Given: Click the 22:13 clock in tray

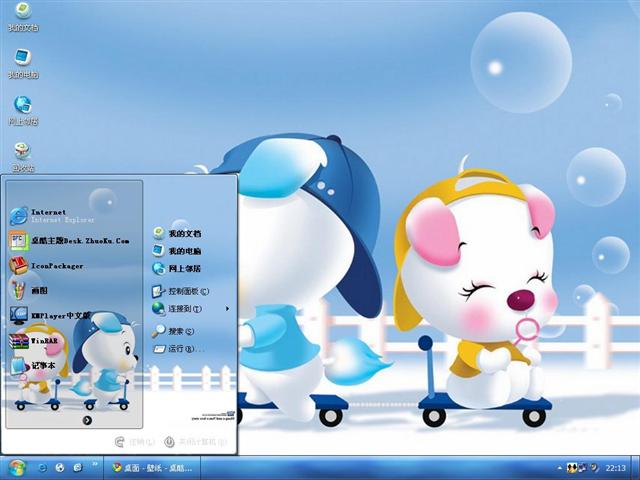Looking at the screenshot, I should pos(615,468).
